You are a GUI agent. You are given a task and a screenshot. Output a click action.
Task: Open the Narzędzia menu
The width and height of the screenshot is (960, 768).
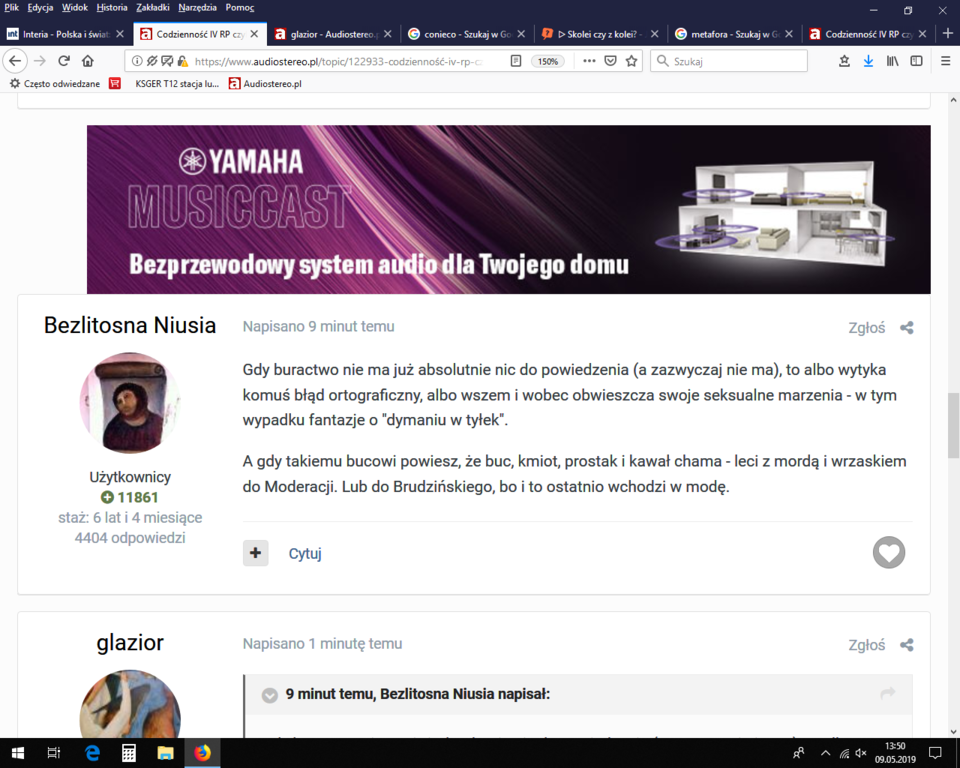pos(197,7)
